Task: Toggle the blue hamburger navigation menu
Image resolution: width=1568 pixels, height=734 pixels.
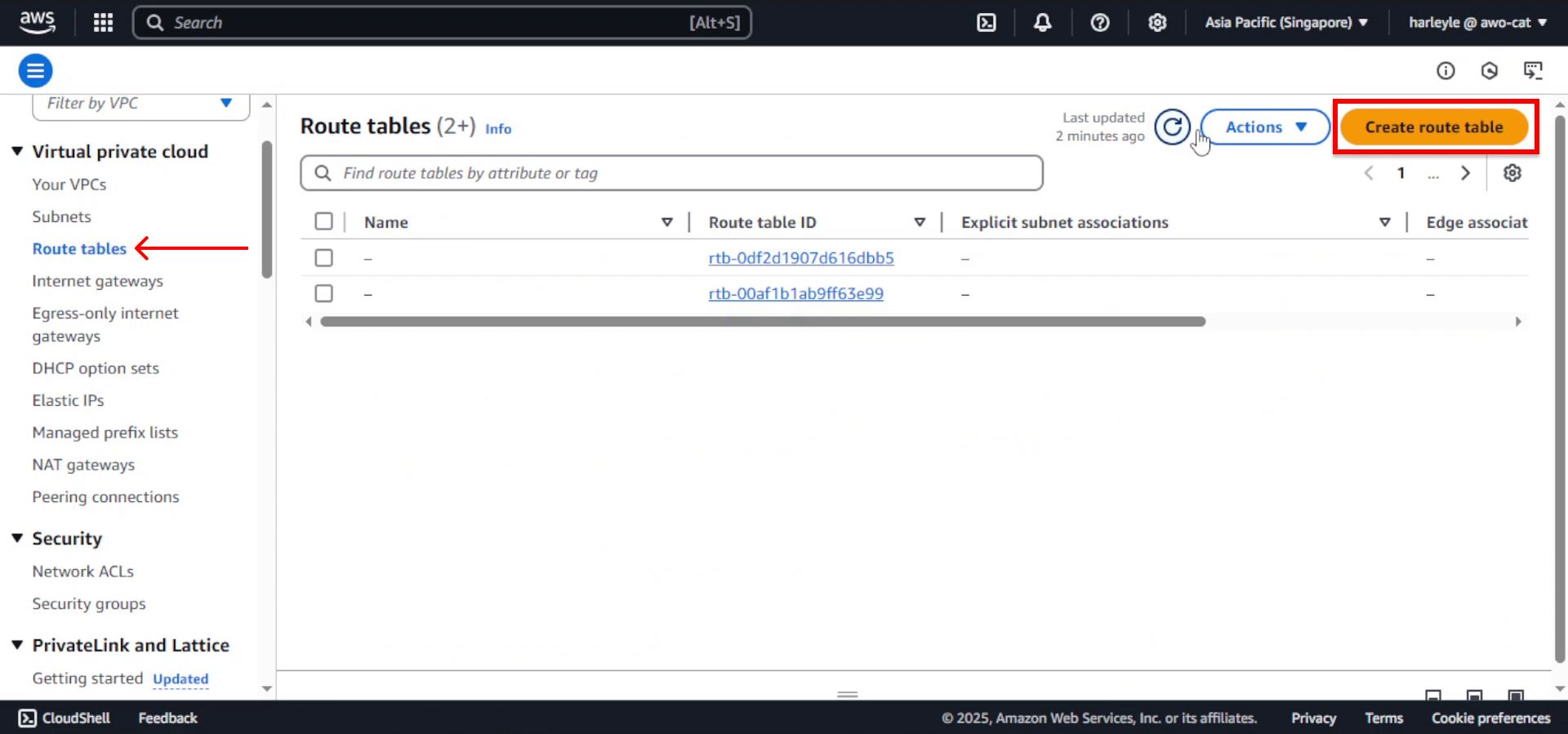Action: [35, 71]
